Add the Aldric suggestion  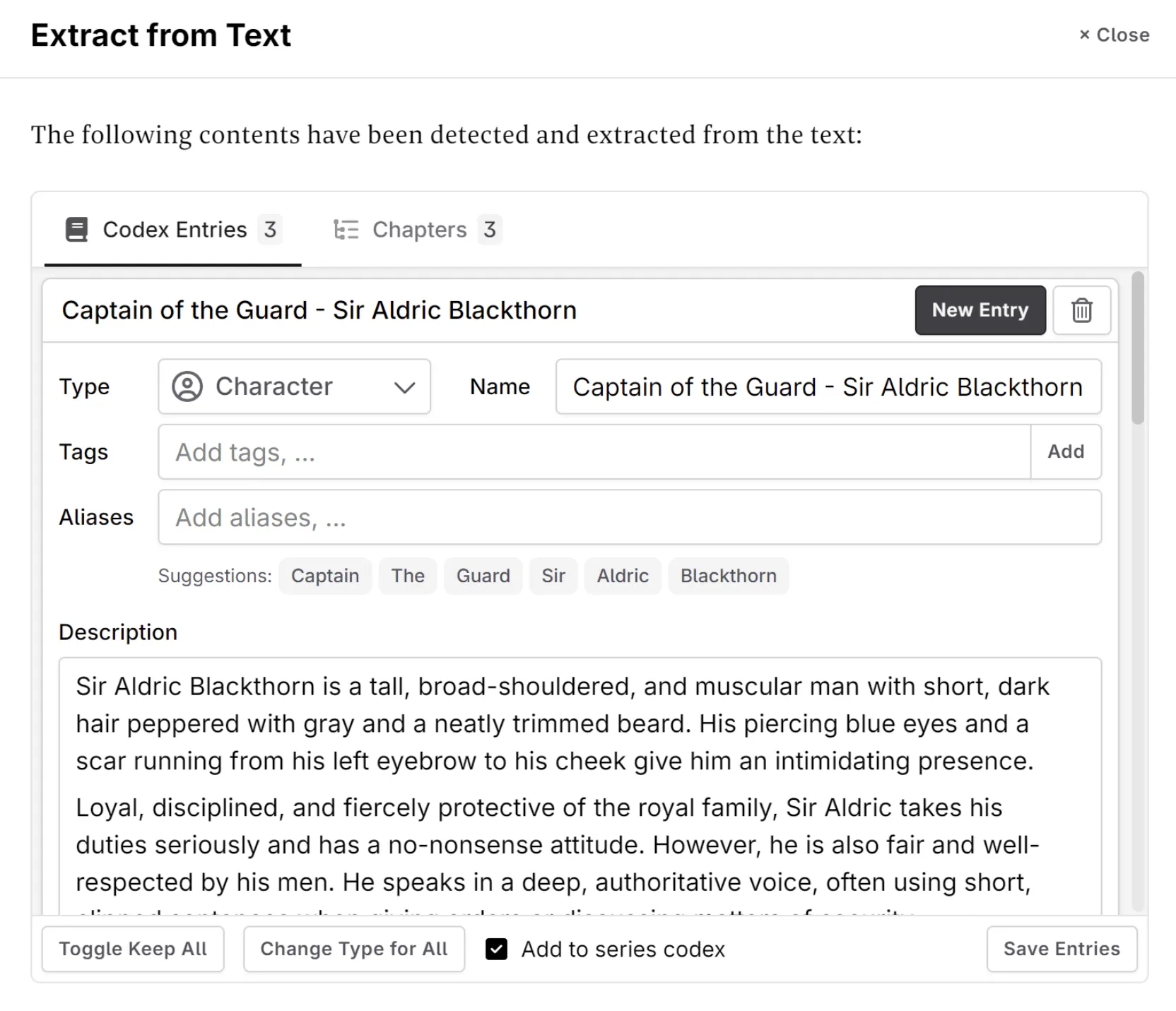pyautogui.click(x=622, y=575)
